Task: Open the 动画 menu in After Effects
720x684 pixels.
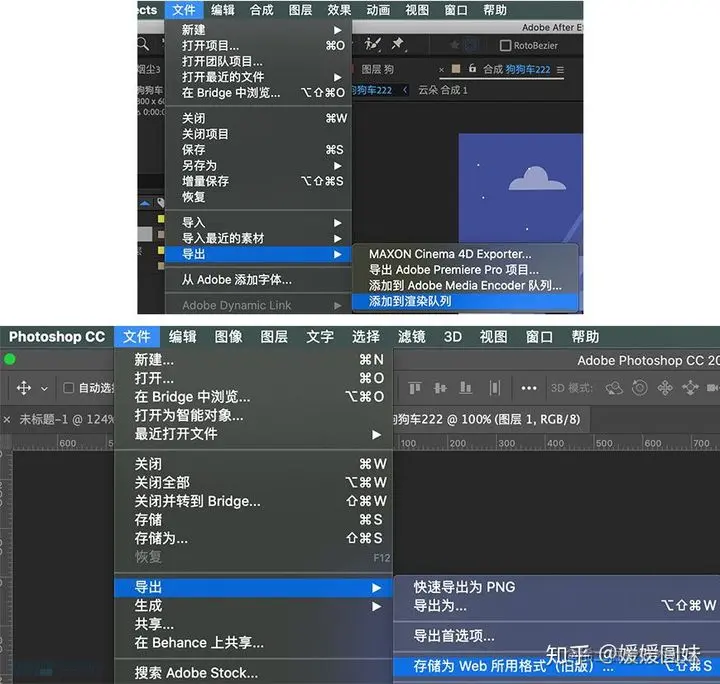Action: click(378, 10)
